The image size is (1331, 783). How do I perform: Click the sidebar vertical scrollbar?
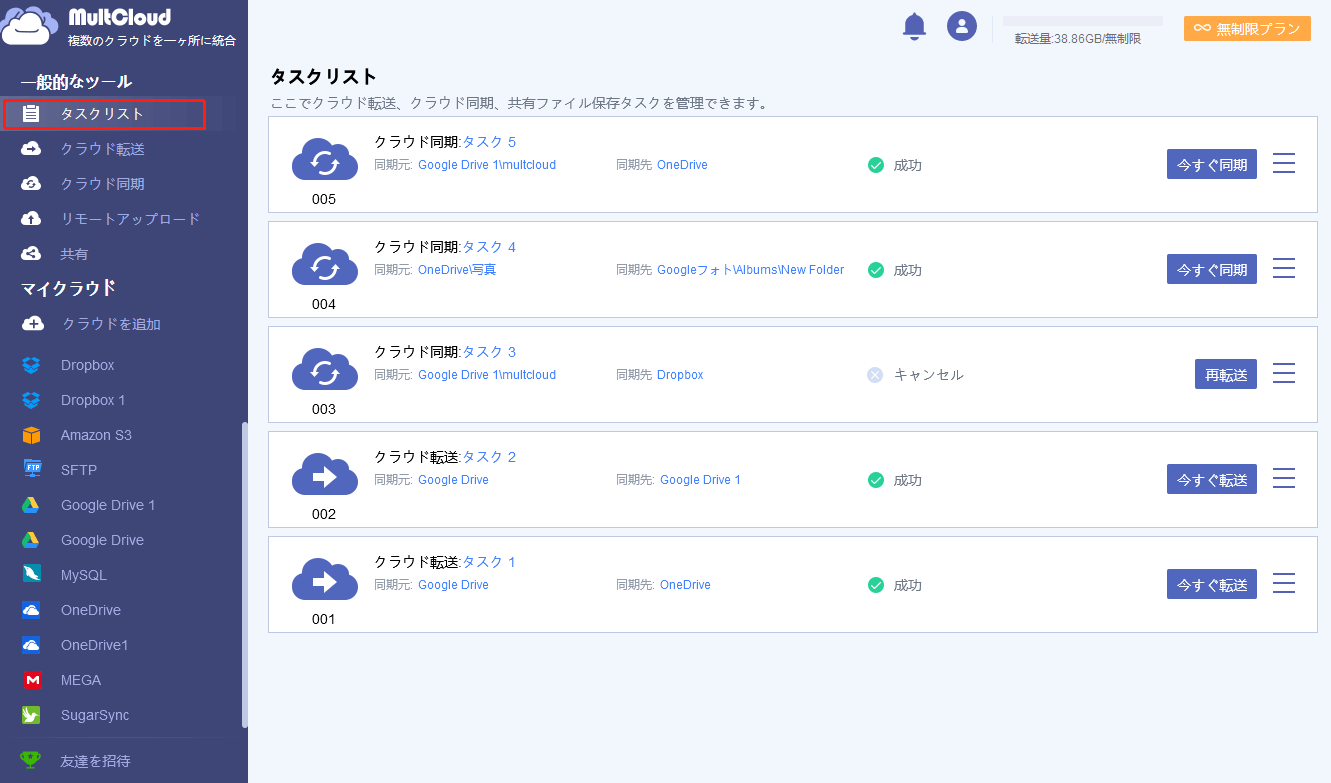[243, 575]
